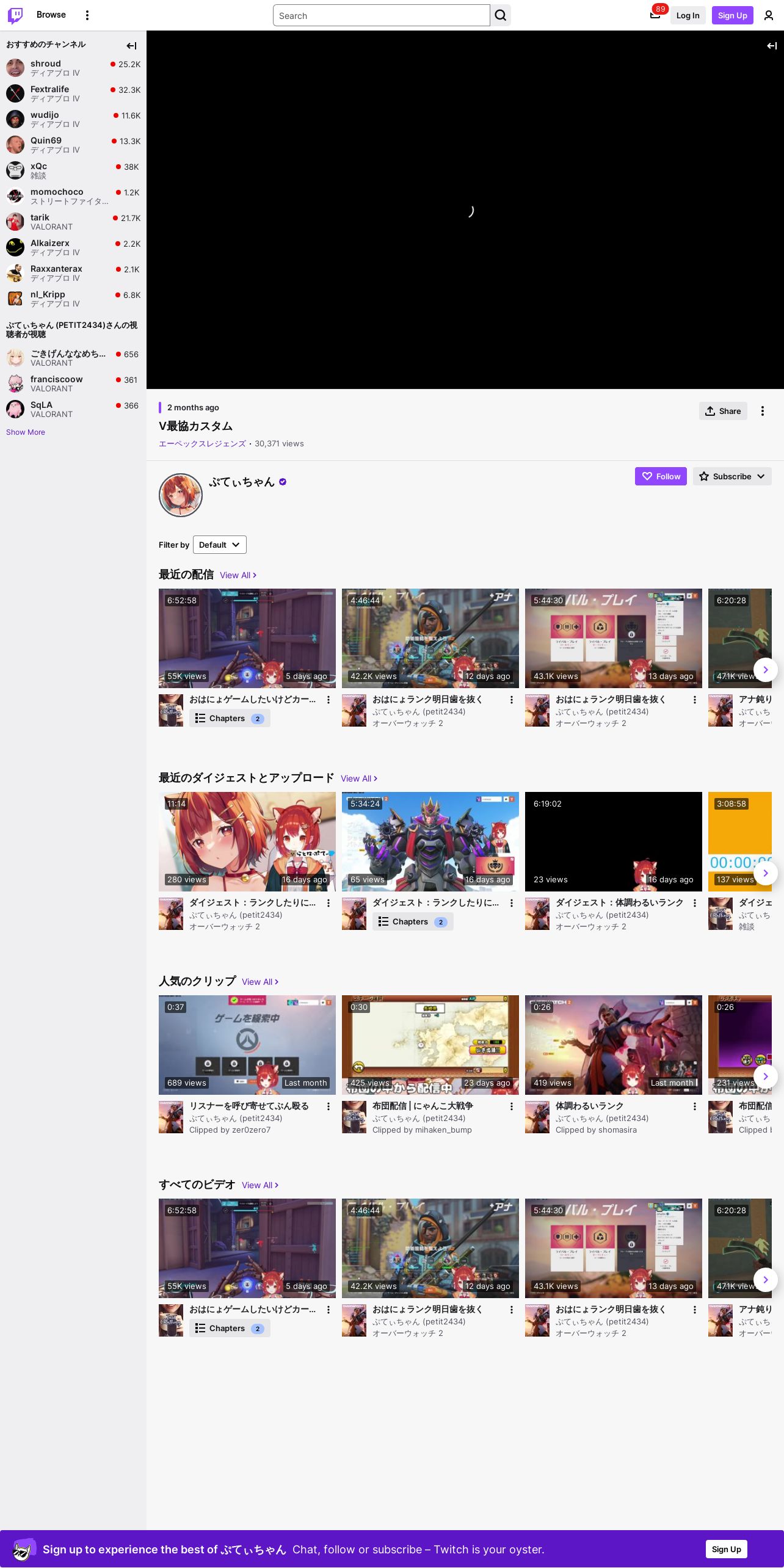The image size is (784, 1568).
Task: Open momochoco channel in sidebar
Action: (x=73, y=196)
